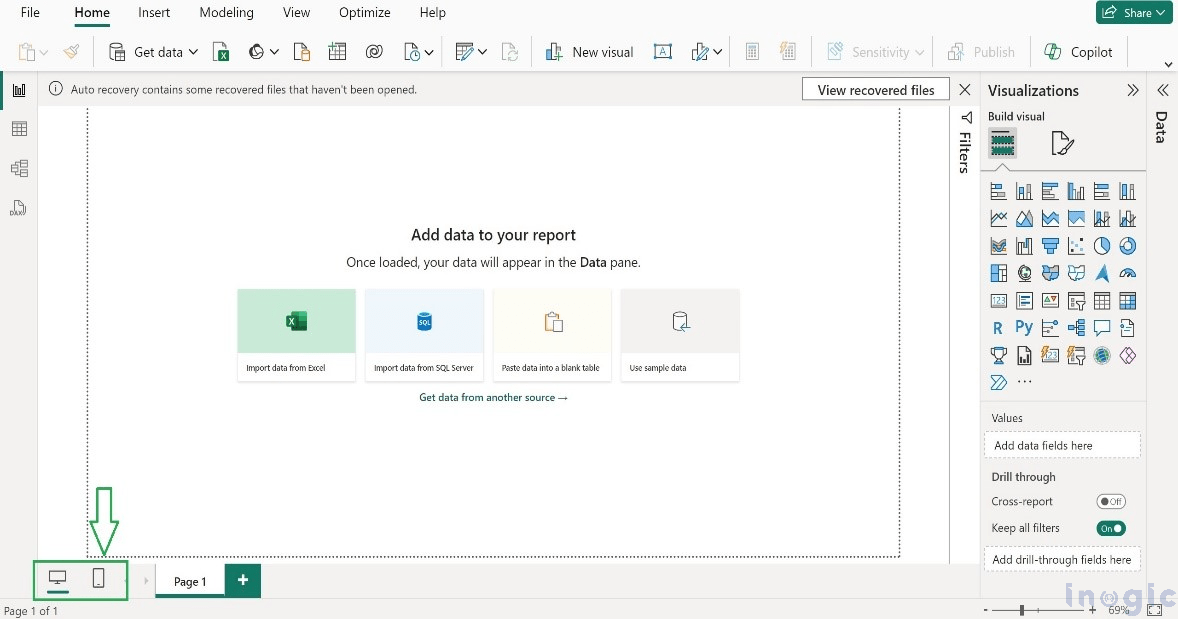Screen dimensions: 1178x619
Task: Insert a matrix visual
Action: [1128, 300]
